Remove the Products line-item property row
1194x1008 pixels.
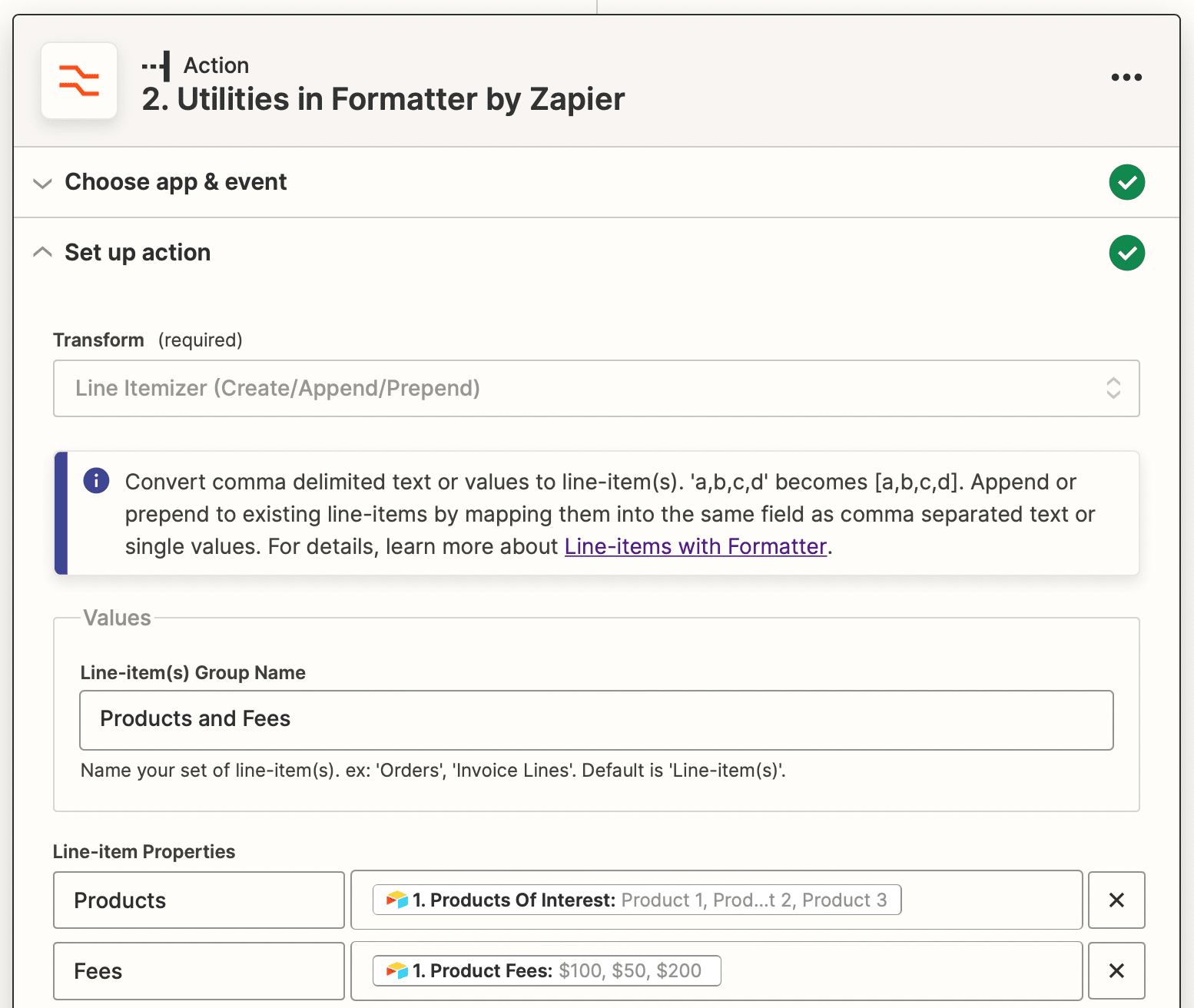point(1116,900)
